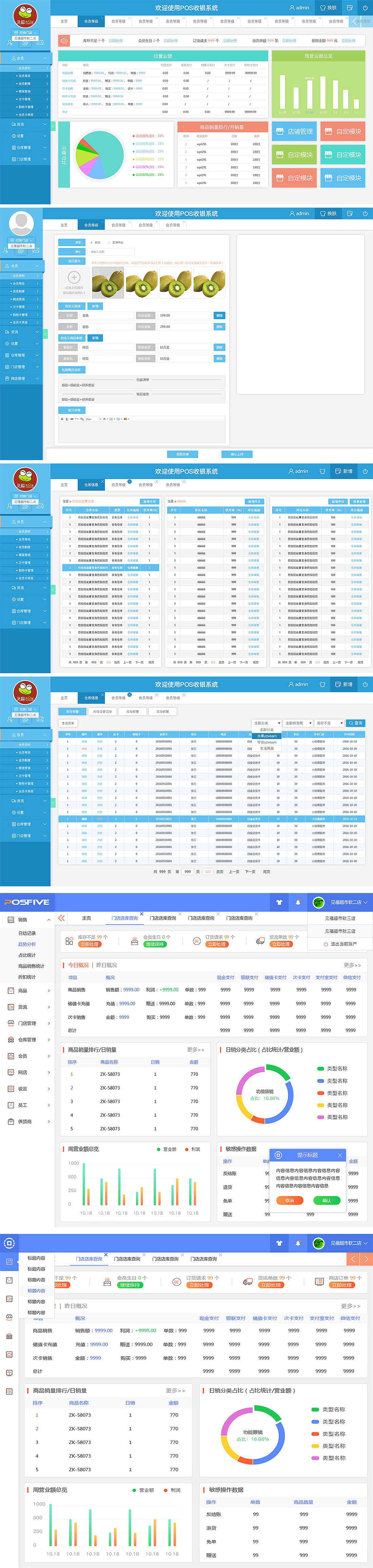Click the 设置 settings sidebar icon
This screenshot has width=373, height=1568.
tap(11, 1088)
